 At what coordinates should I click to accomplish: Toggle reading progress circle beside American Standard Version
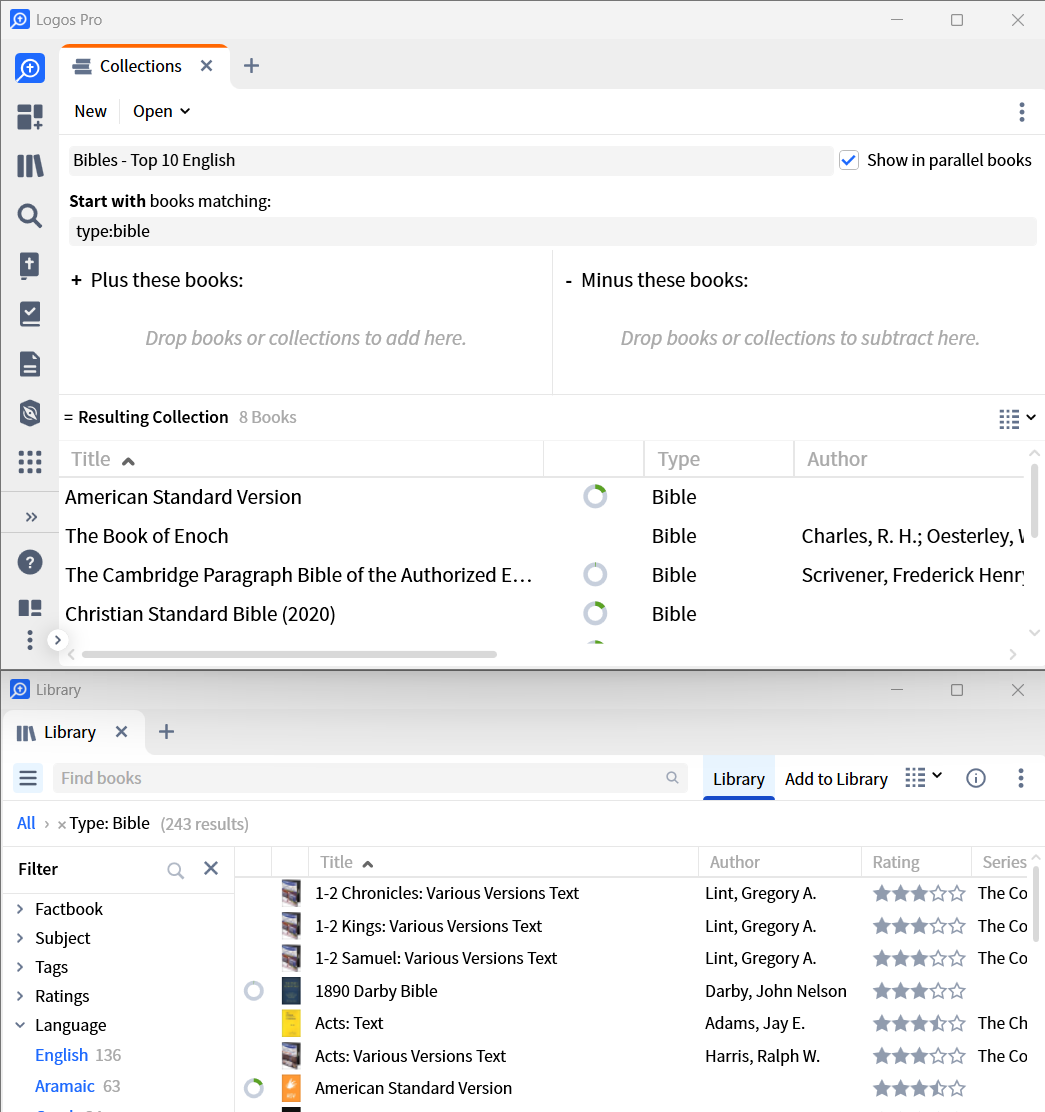coord(595,496)
